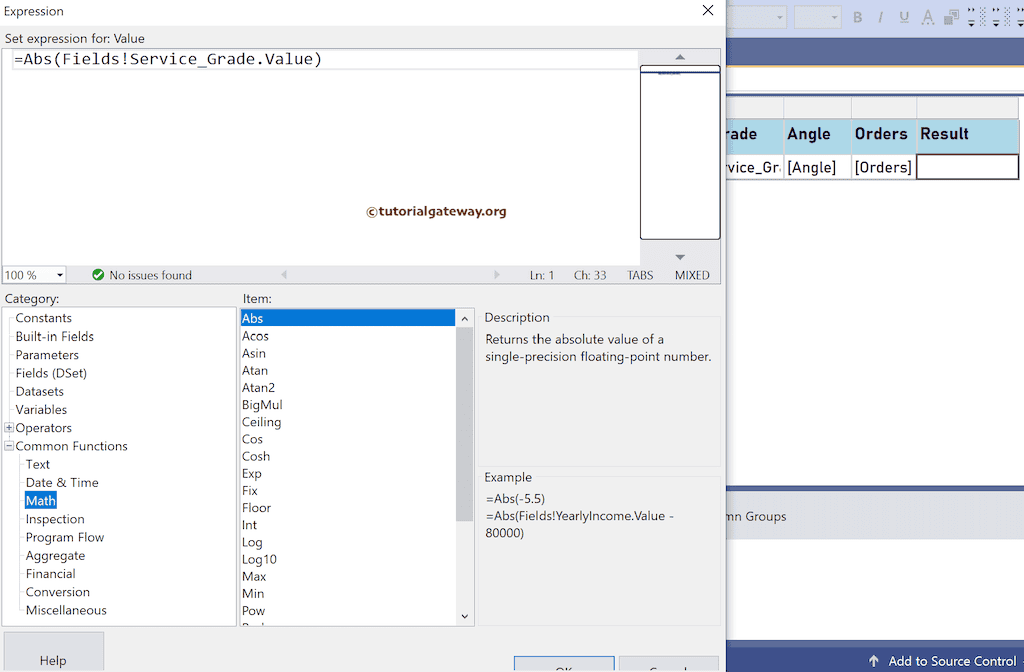The image size is (1024, 672).
Task: Select the Cosh function item
Action: pyautogui.click(x=347, y=456)
